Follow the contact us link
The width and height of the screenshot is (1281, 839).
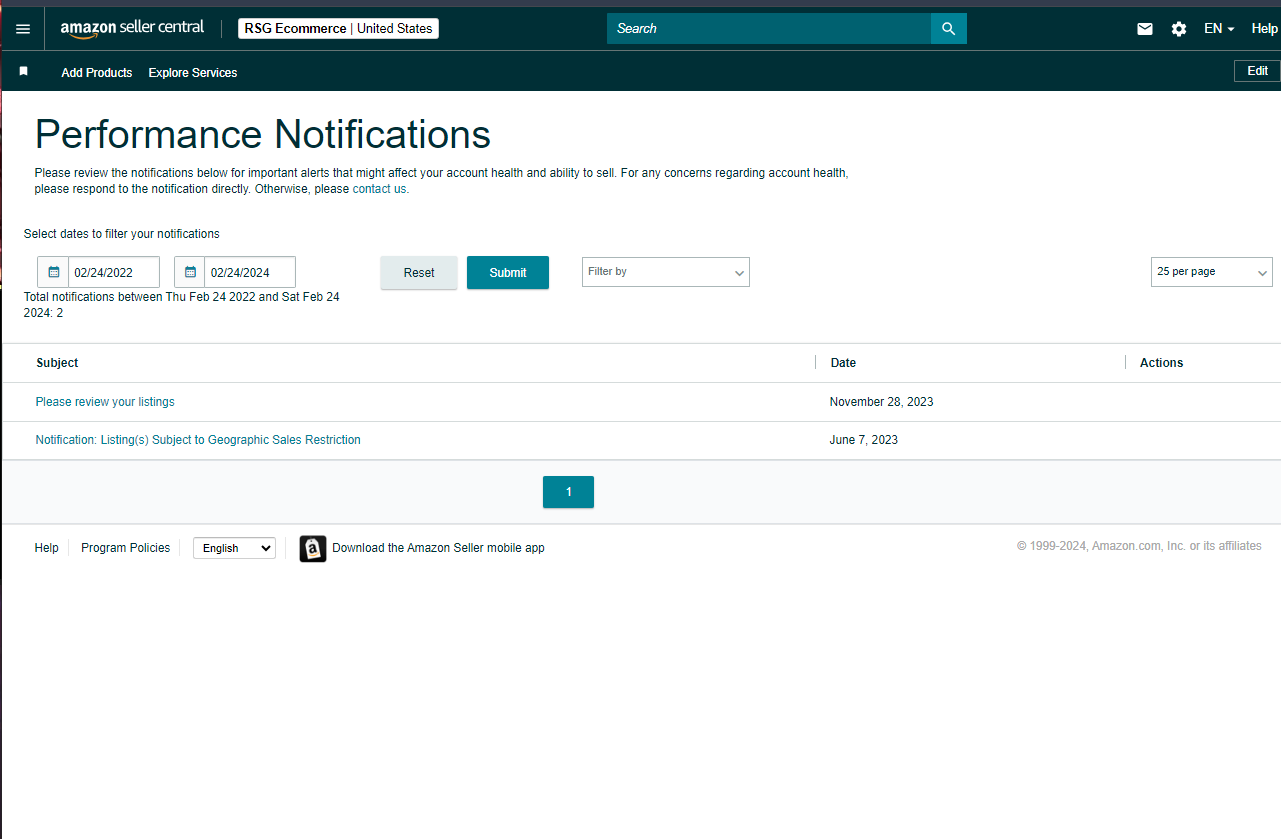(380, 189)
